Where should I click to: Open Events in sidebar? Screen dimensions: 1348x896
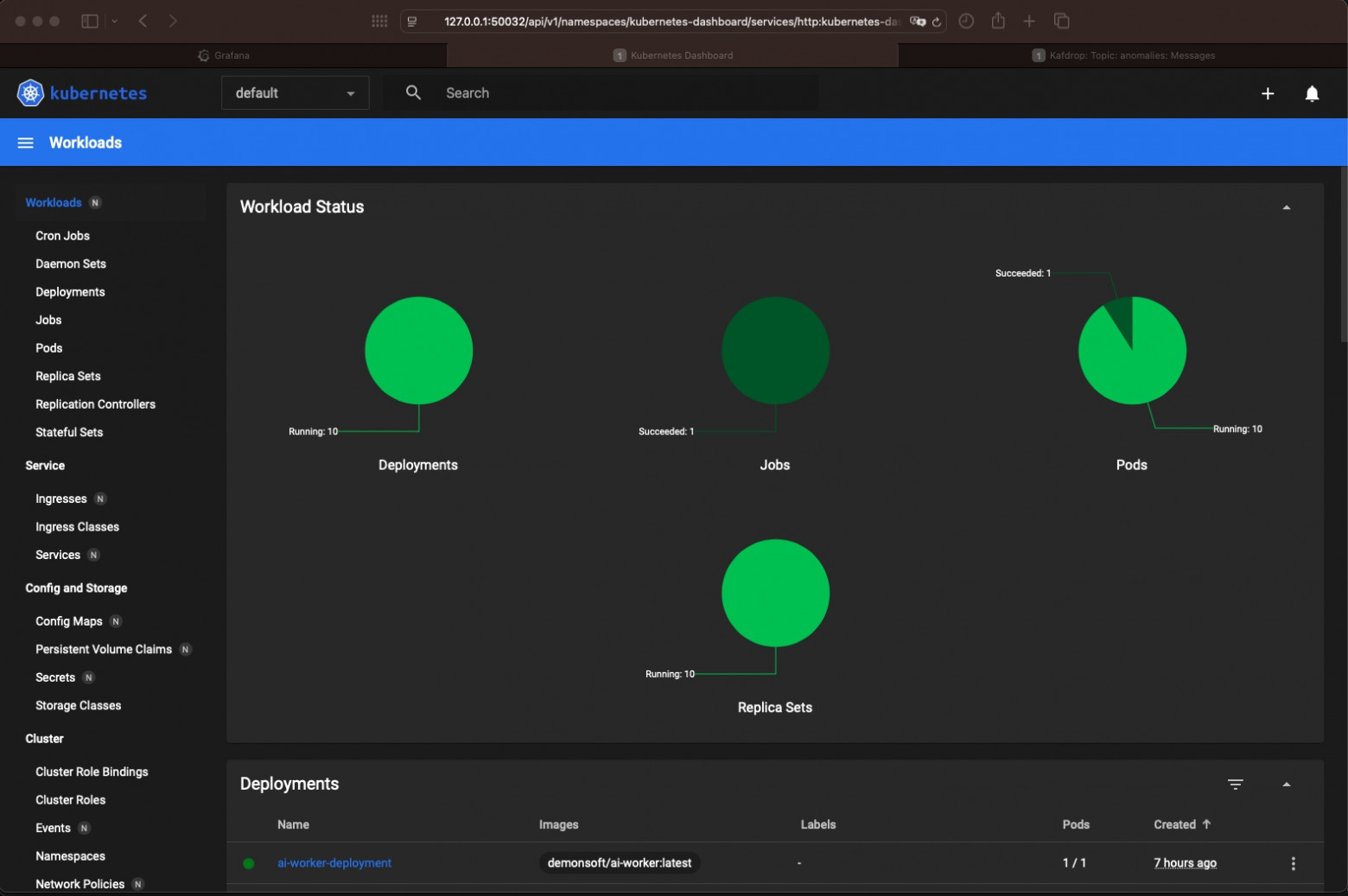53,829
